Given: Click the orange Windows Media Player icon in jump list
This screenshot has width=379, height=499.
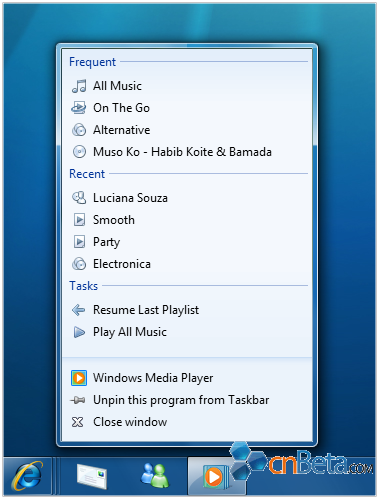Looking at the screenshot, I should click(x=79, y=378).
